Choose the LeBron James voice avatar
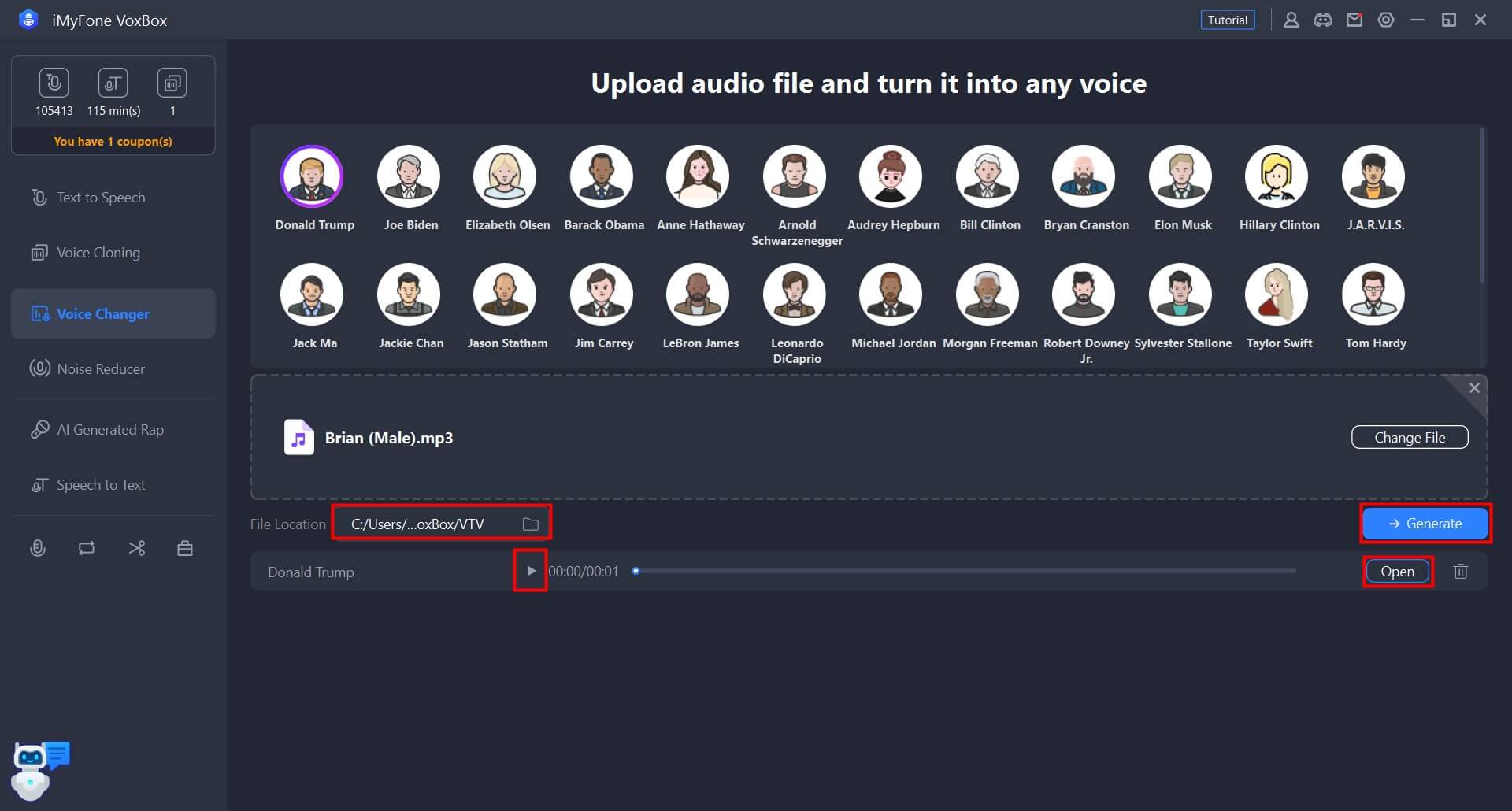This screenshot has height=811, width=1512. [x=698, y=294]
